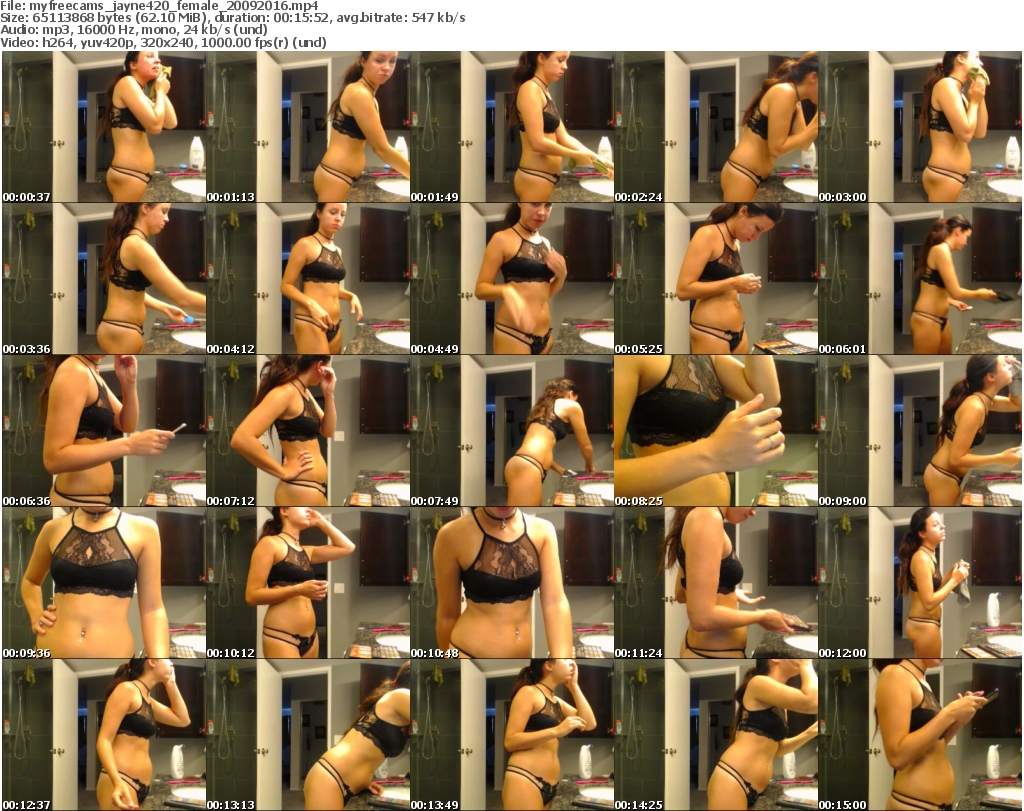Select the 00:07:12 frame
Image resolution: width=1024 pixels, height=811 pixels.
pos(308,431)
